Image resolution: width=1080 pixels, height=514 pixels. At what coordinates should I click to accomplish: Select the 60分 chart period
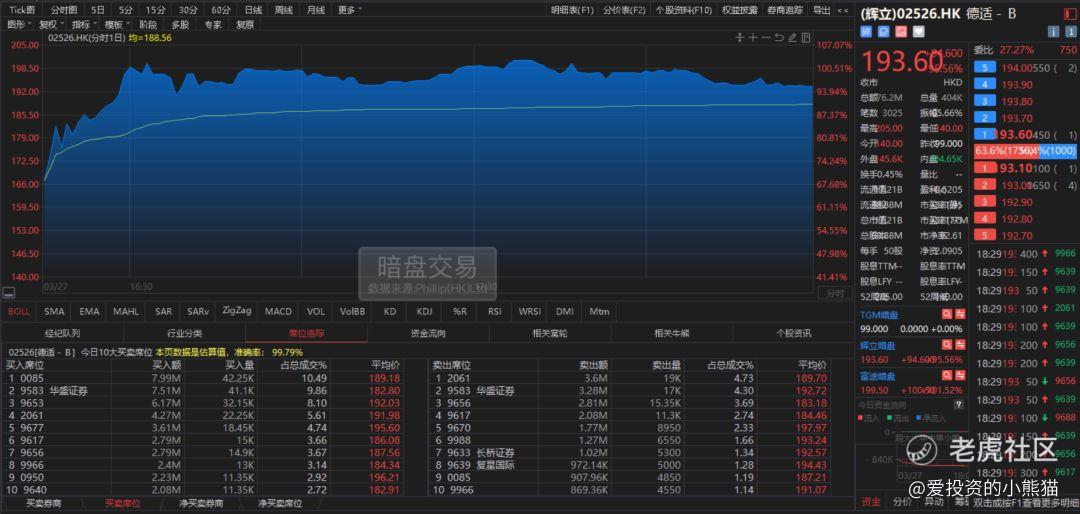click(220, 10)
